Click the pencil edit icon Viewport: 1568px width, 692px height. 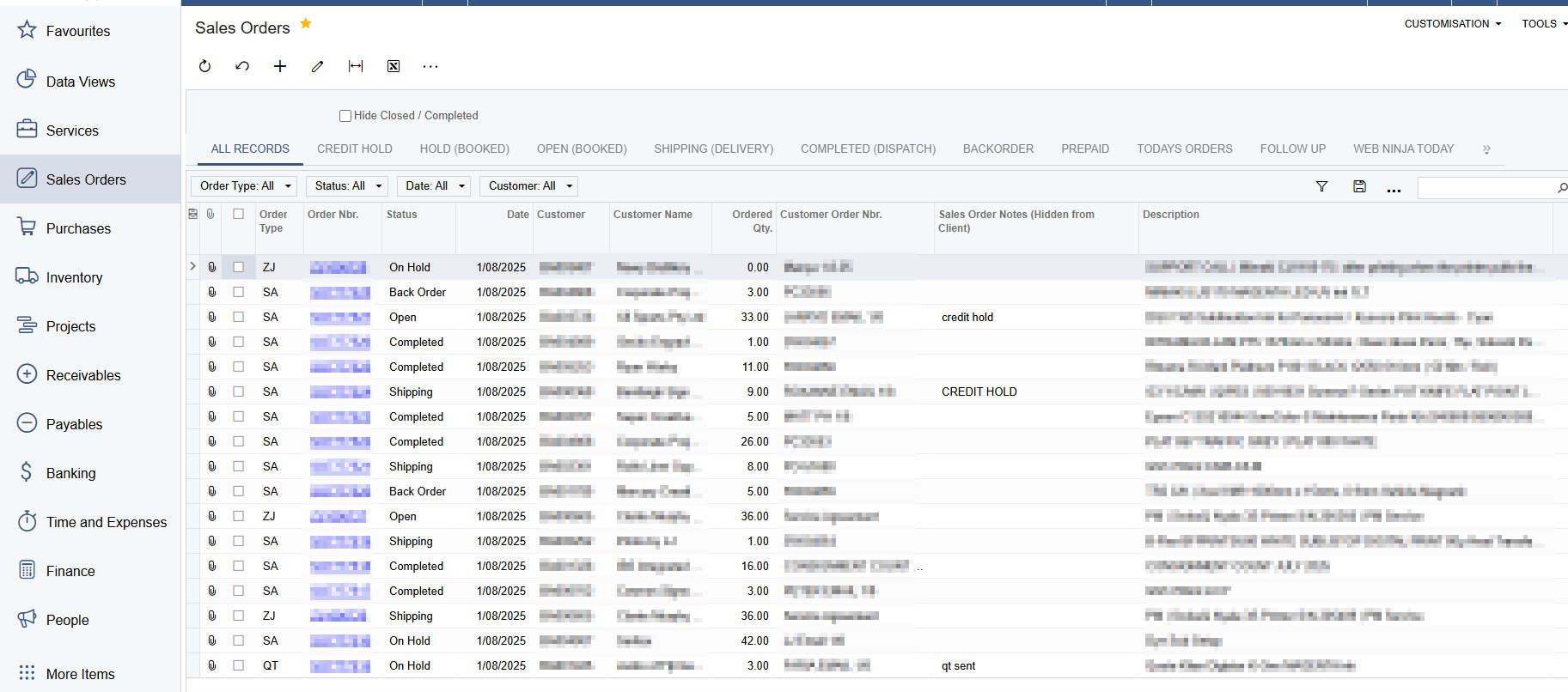click(x=317, y=66)
